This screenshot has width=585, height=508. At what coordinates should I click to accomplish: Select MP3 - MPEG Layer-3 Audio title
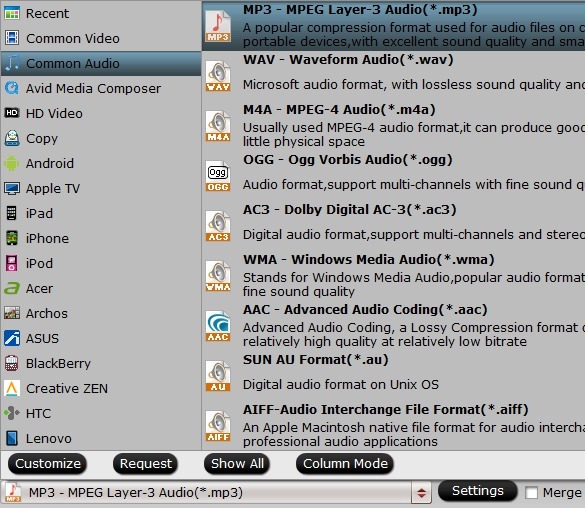point(360,10)
